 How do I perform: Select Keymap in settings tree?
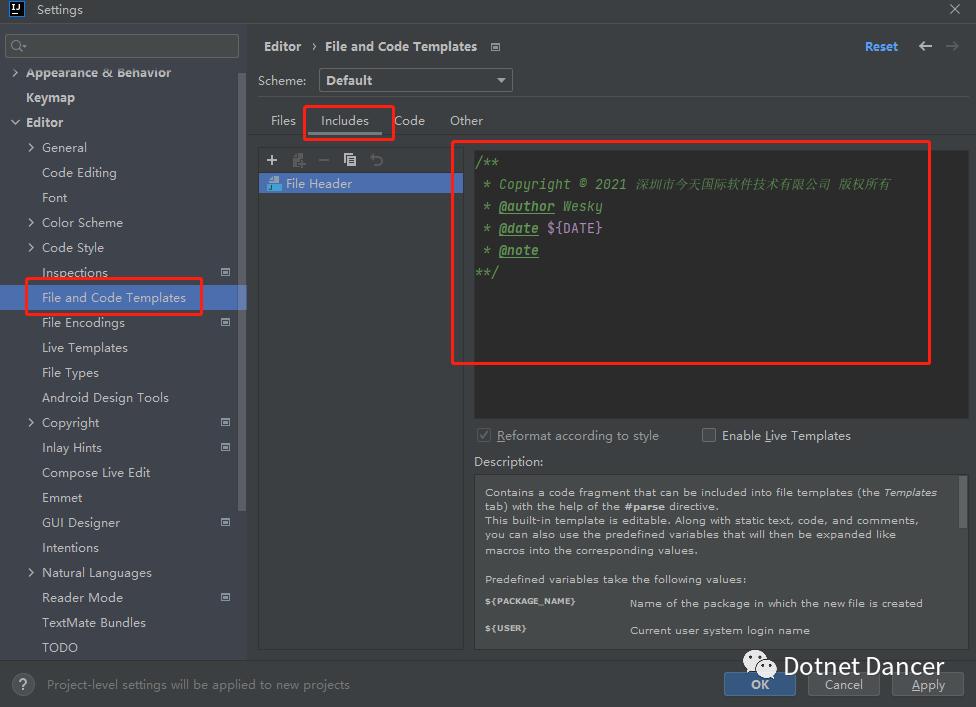coord(50,98)
